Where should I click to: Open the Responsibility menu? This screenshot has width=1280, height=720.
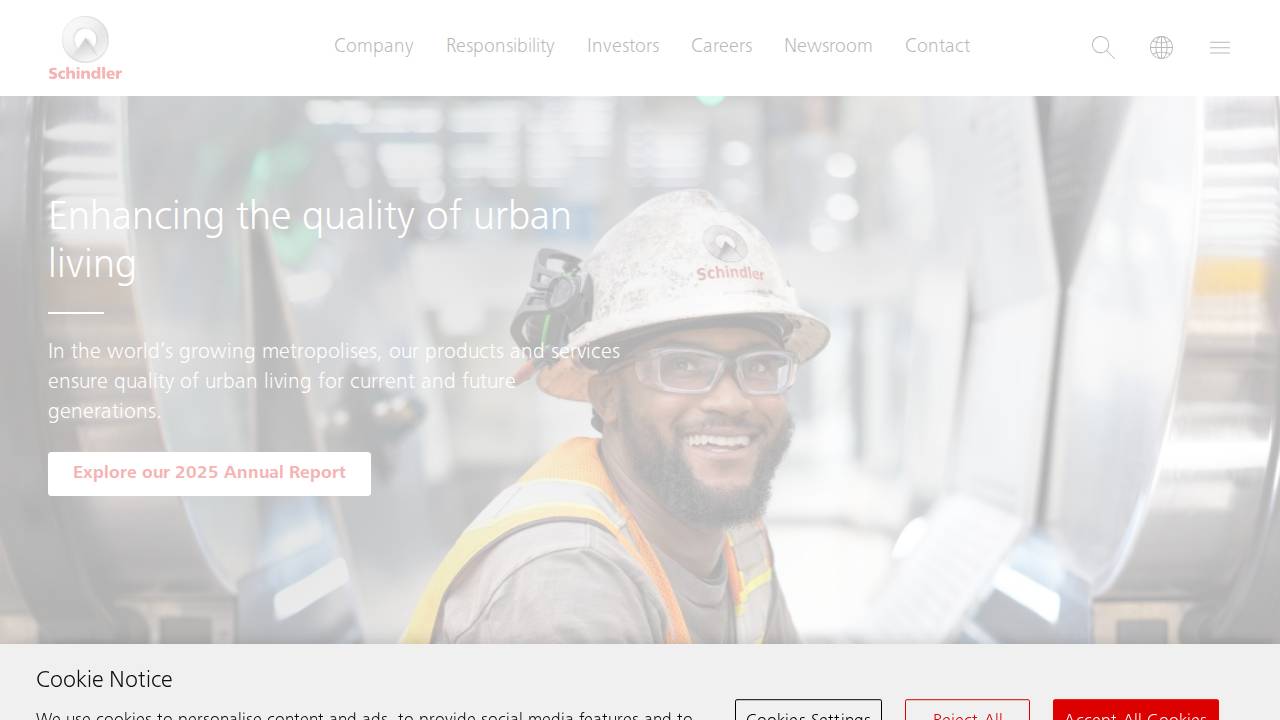(500, 46)
